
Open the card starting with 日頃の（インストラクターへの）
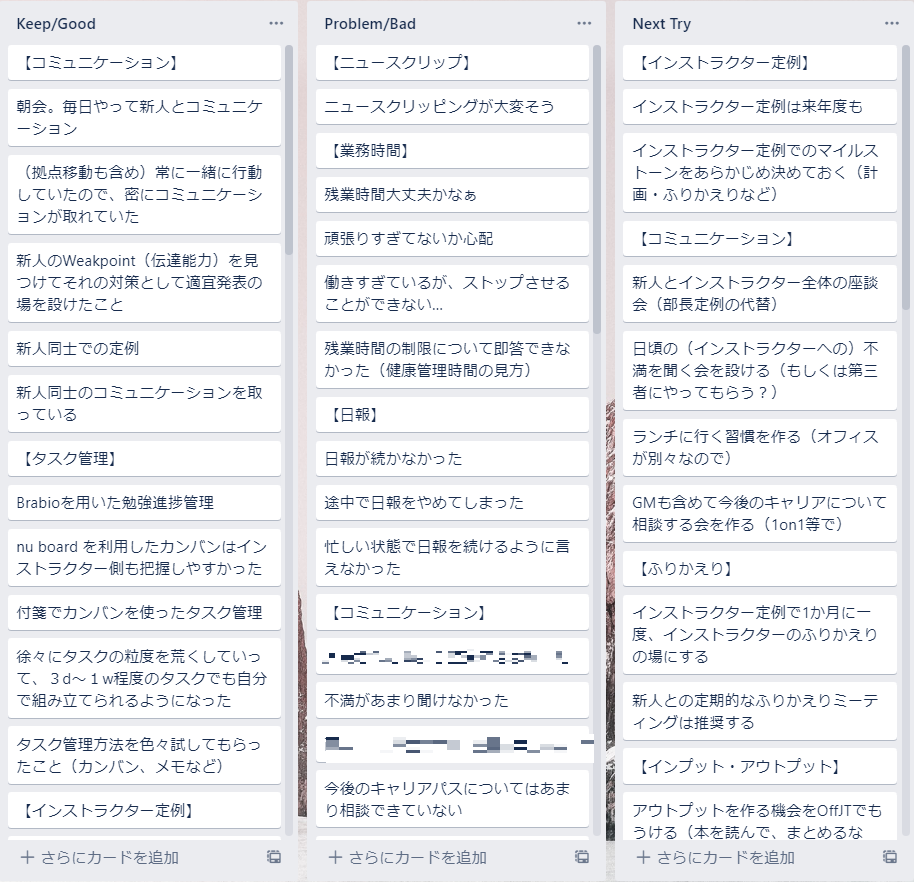[x=760, y=370]
